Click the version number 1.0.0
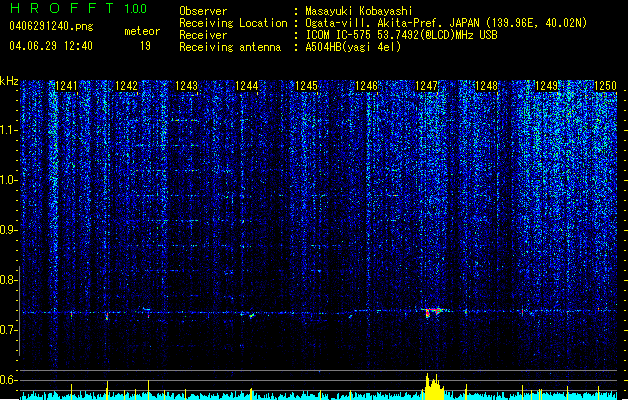629x400 pixels. (136, 9)
